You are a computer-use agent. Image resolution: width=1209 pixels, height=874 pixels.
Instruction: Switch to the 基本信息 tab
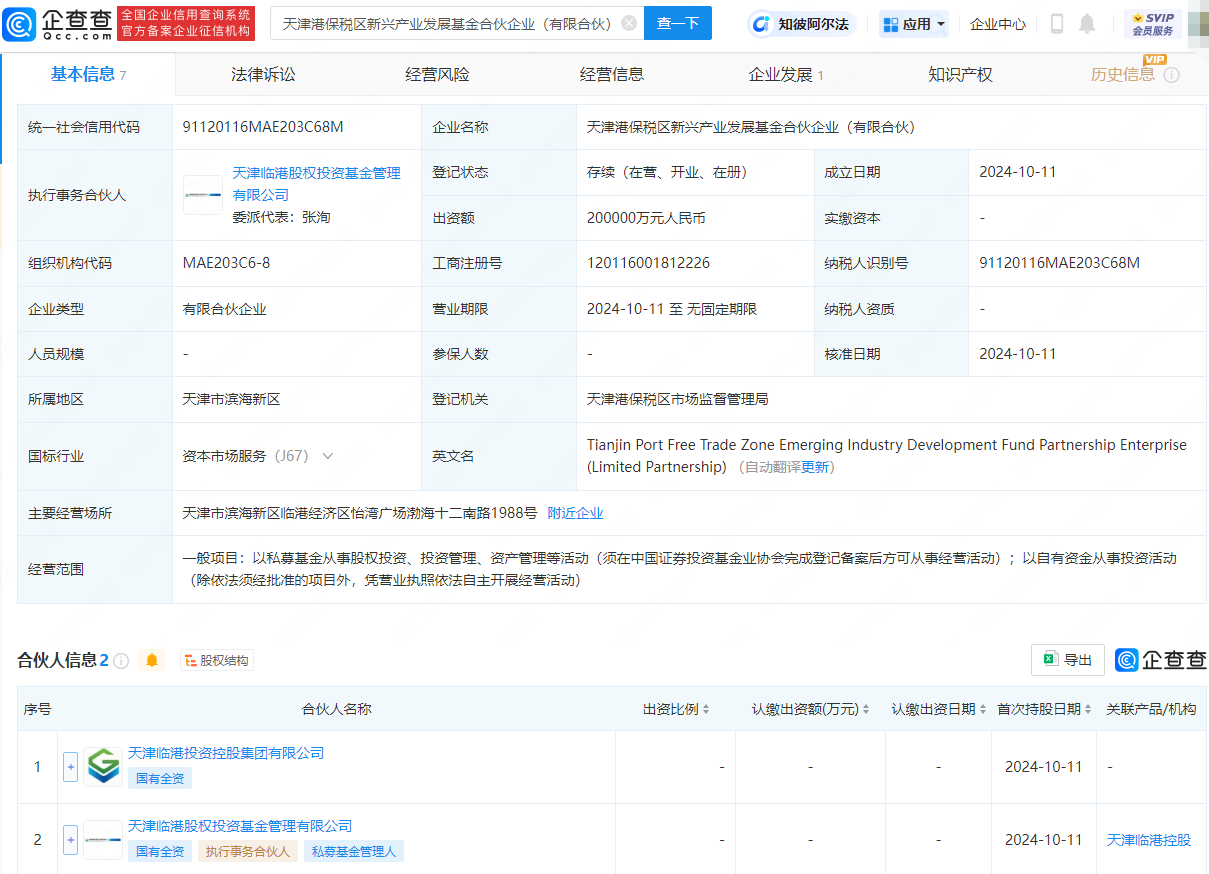pyautogui.click(x=88, y=75)
